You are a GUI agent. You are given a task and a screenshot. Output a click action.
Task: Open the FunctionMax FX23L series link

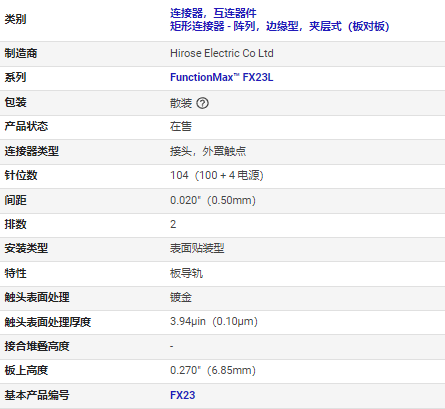pyautogui.click(x=222, y=77)
